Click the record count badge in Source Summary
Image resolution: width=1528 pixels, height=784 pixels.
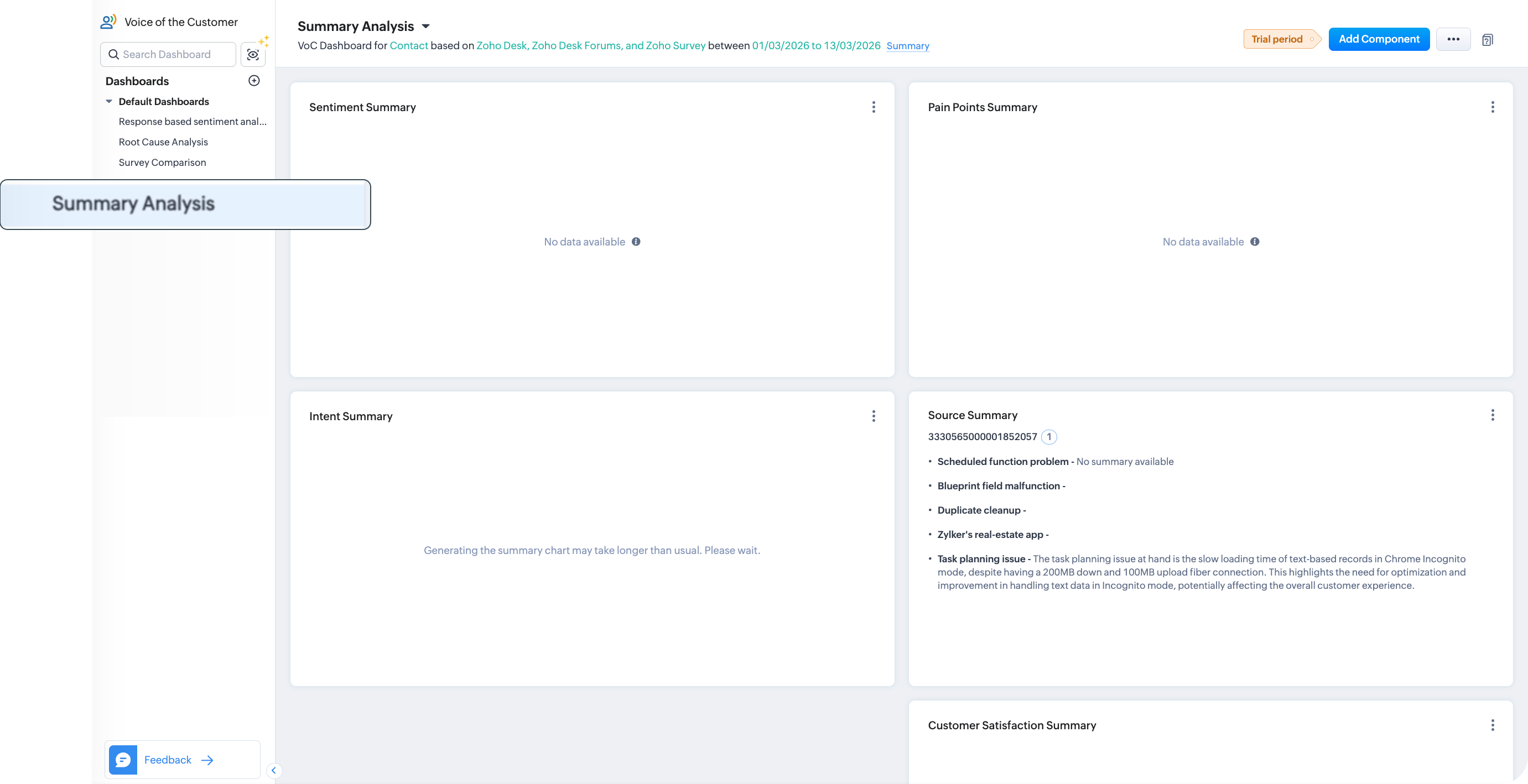coord(1049,437)
